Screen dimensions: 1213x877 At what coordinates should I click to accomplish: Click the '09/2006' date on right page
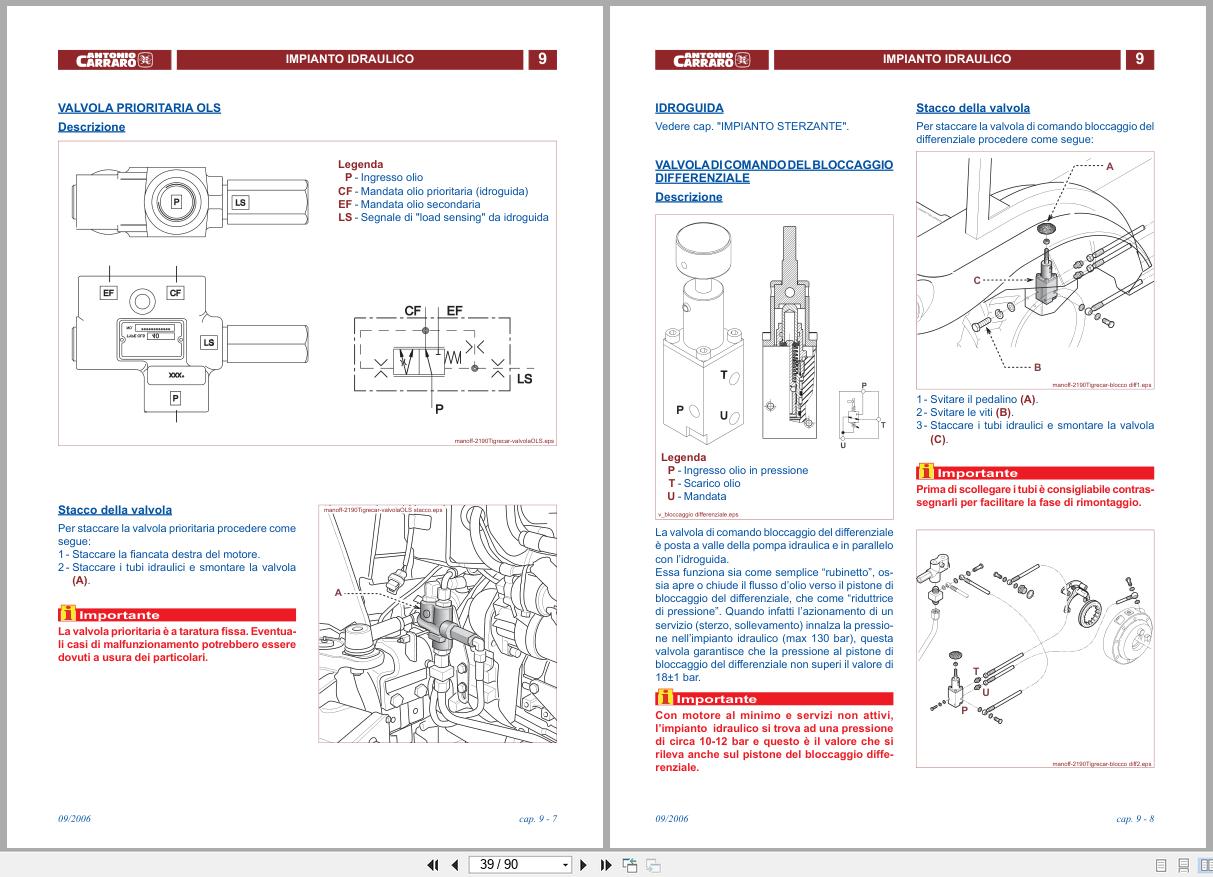[672, 819]
